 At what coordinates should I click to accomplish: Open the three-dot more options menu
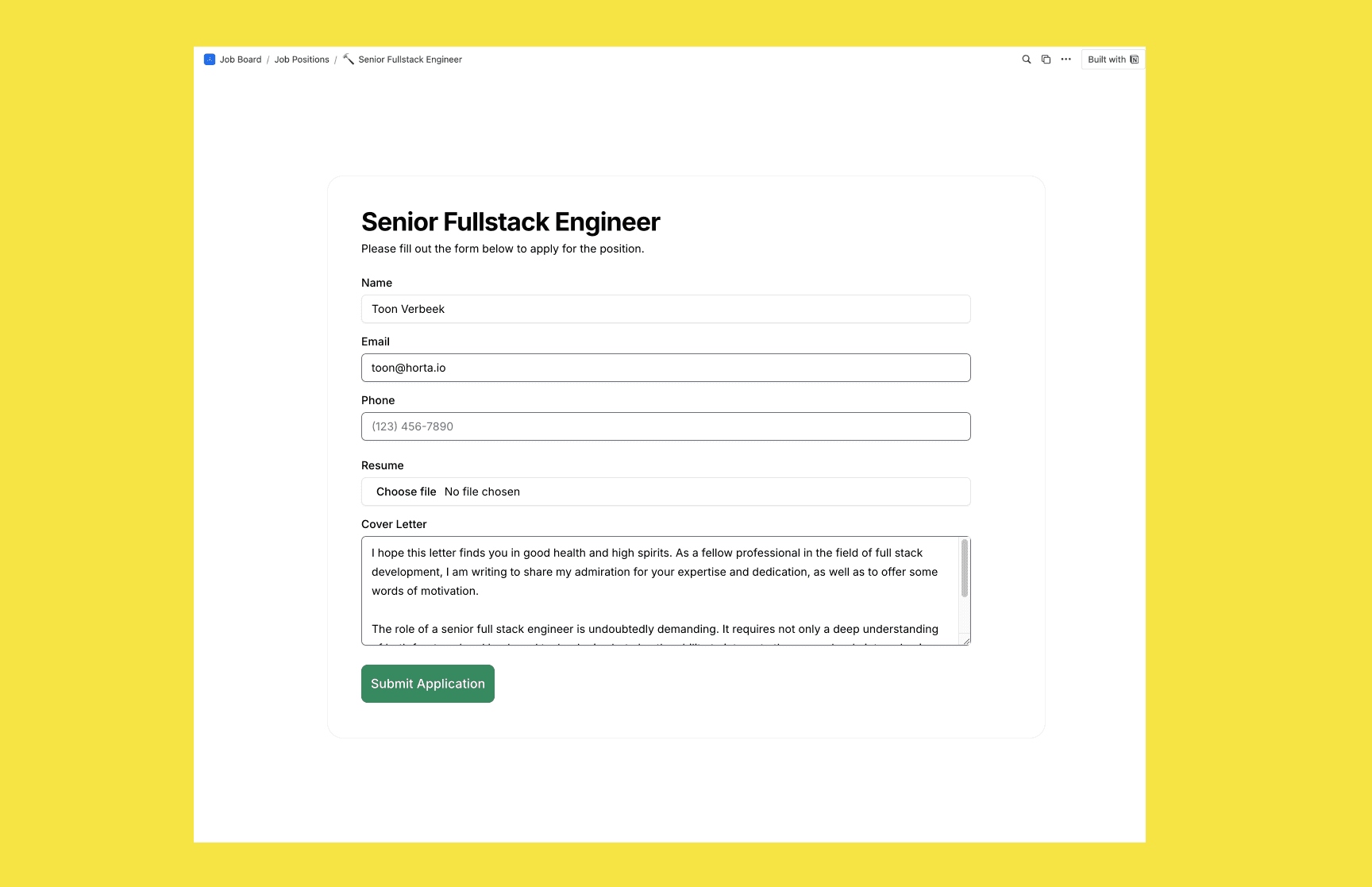(1066, 60)
